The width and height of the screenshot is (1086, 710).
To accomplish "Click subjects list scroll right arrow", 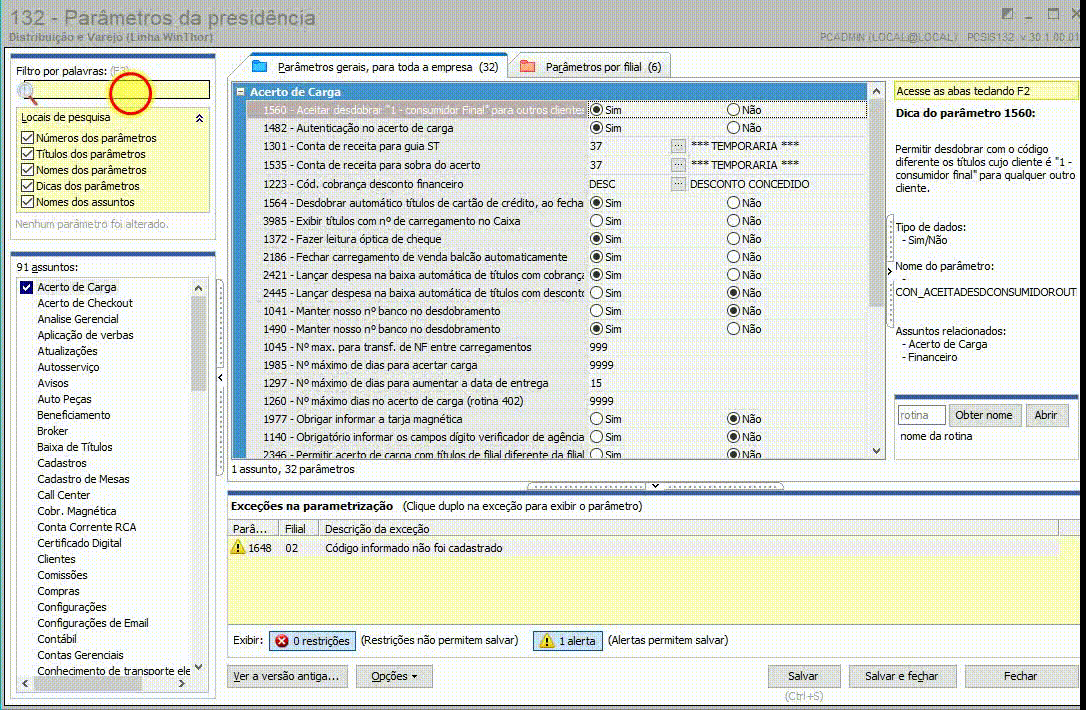I will [x=181, y=683].
